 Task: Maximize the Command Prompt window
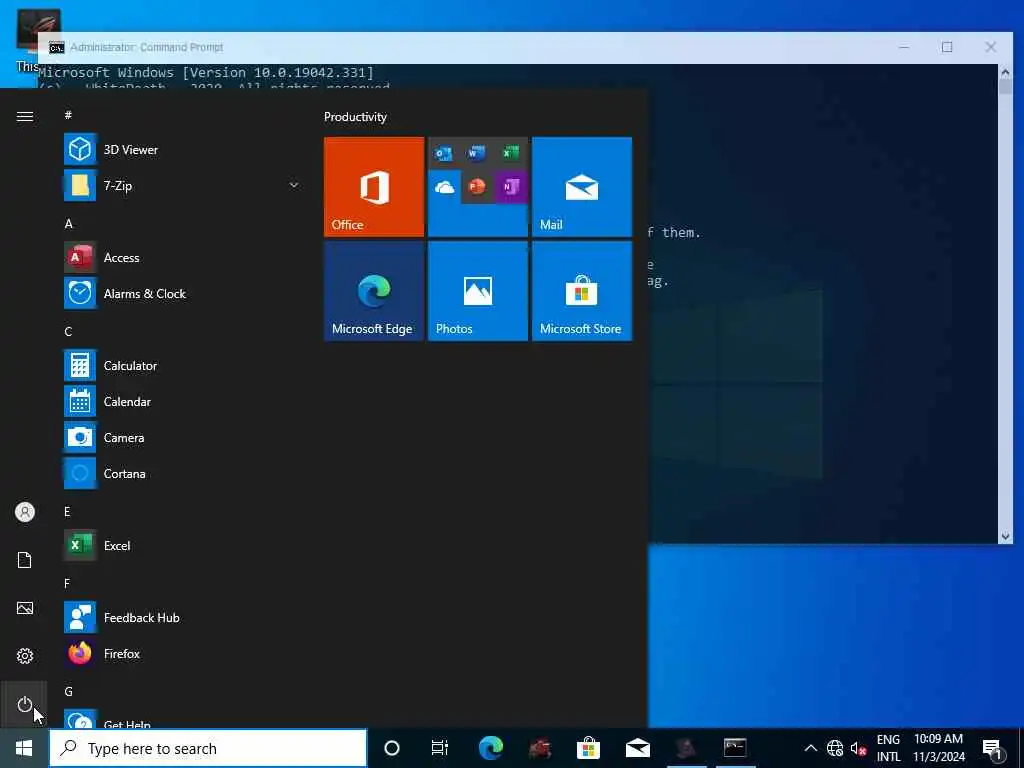tap(947, 47)
